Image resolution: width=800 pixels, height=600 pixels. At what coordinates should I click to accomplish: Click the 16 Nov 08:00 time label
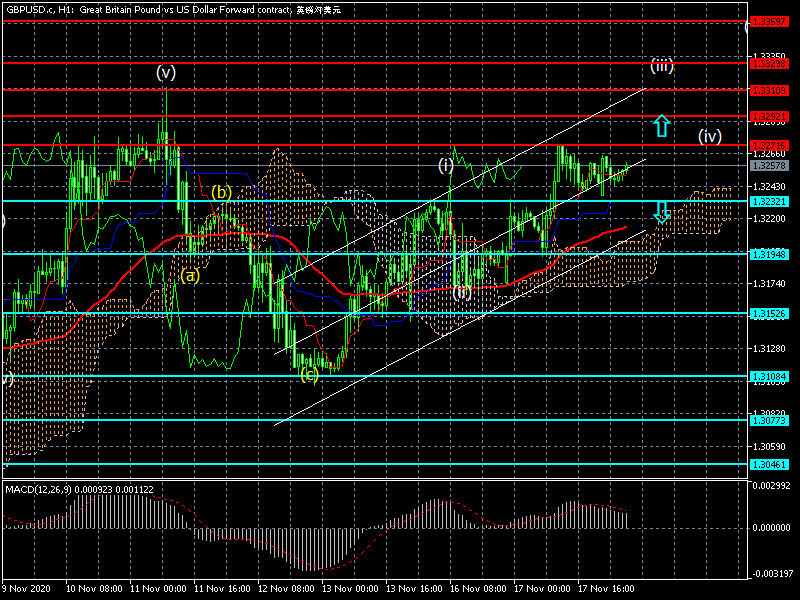(x=478, y=588)
